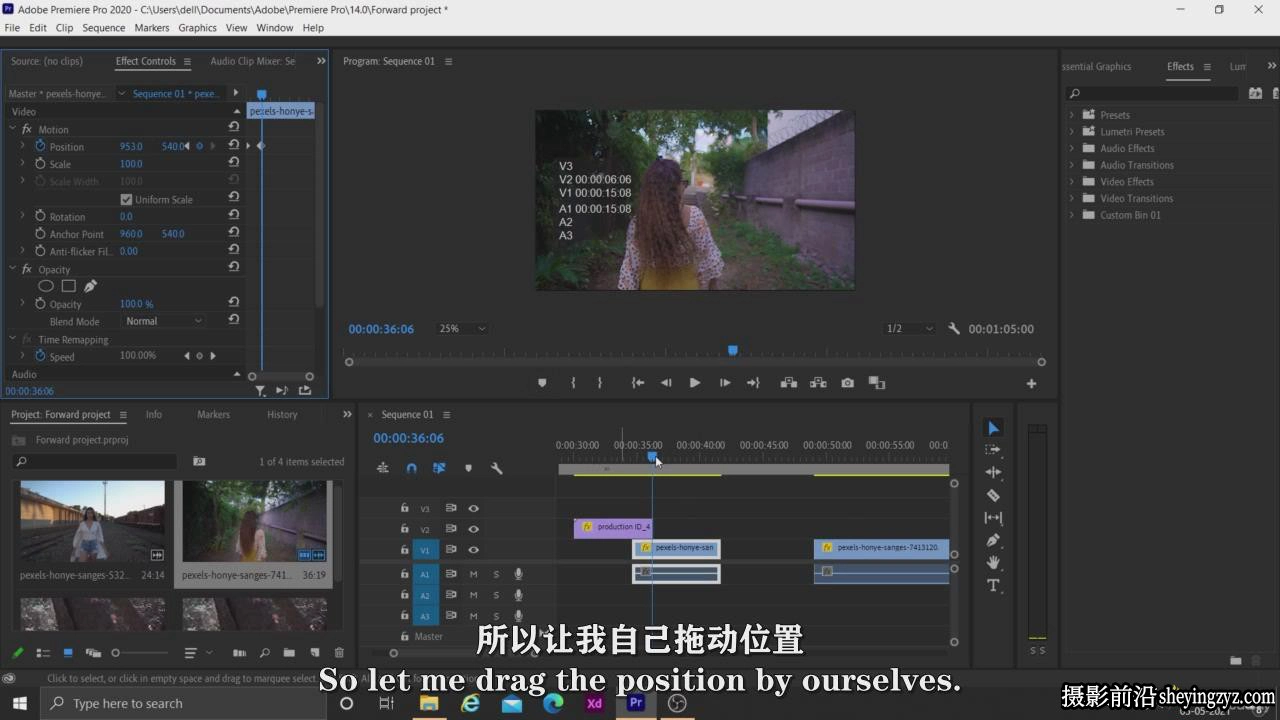Toggle Uniform Scale checkbox

pos(126,199)
